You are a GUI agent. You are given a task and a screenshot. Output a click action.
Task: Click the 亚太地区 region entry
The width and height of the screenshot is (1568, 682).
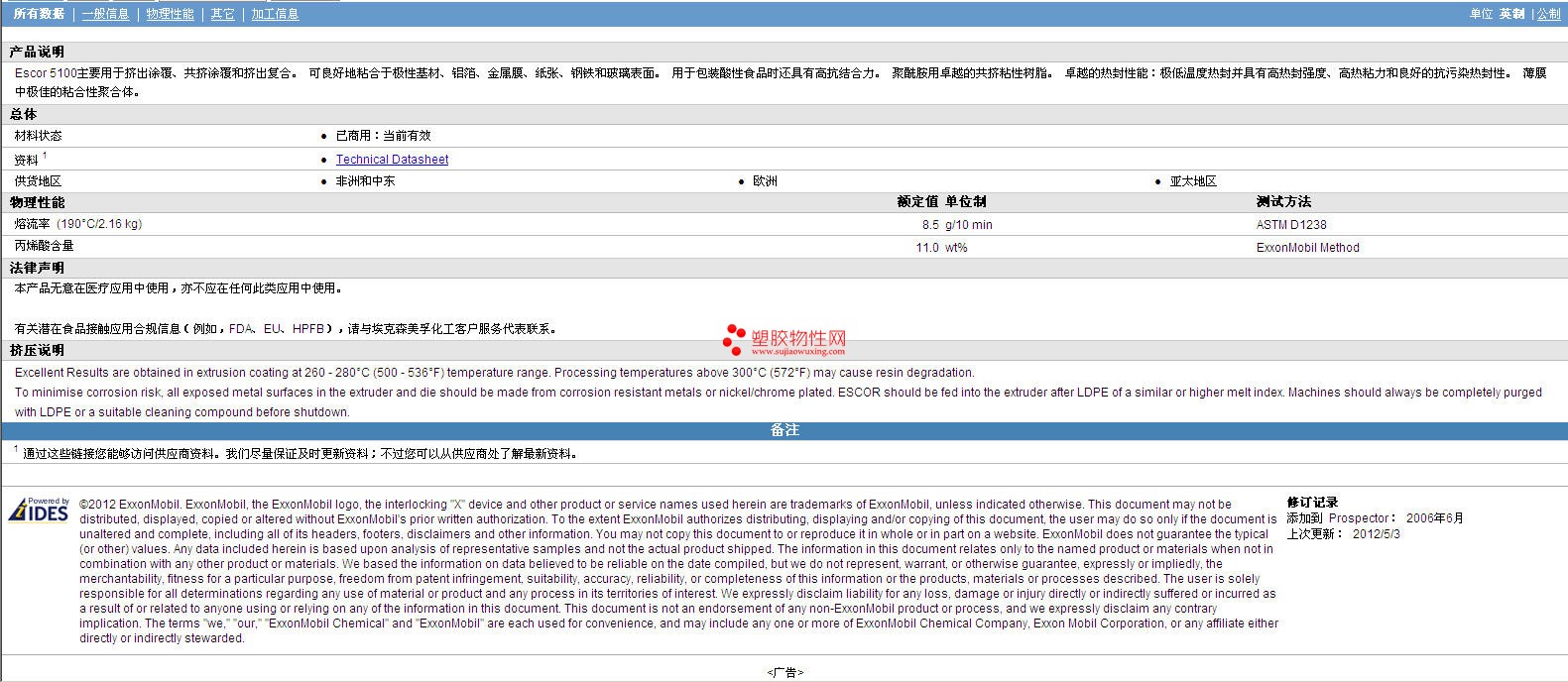click(1193, 181)
